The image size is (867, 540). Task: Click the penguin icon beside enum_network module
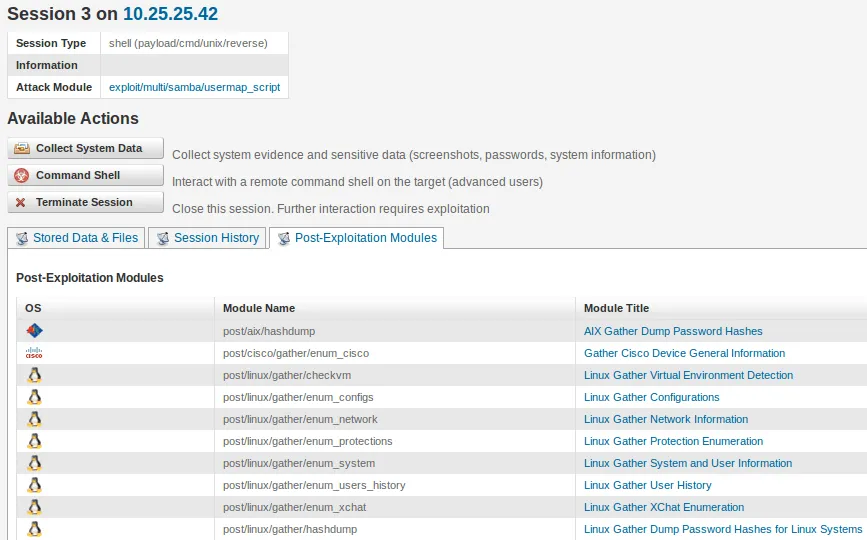click(34, 419)
